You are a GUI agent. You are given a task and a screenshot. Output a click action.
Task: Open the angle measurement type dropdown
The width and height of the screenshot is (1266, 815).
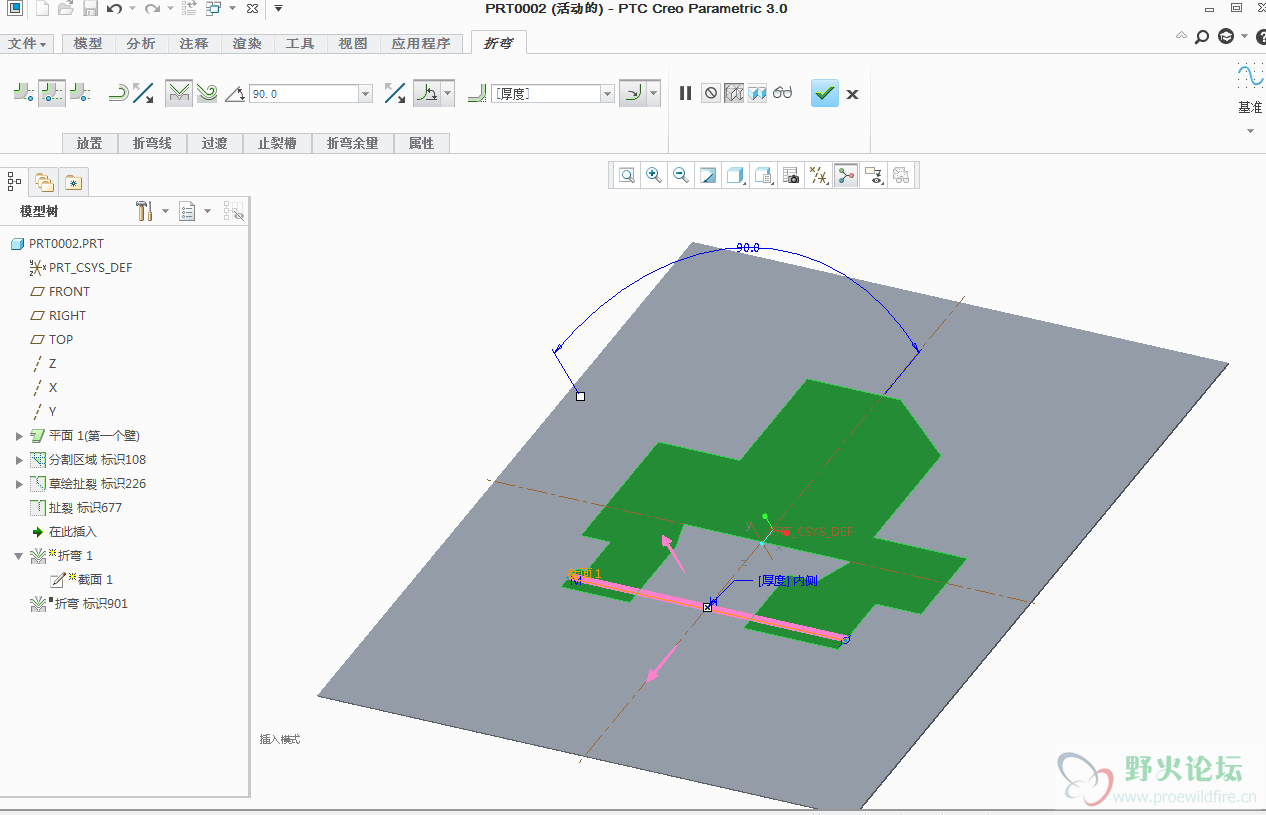447,93
